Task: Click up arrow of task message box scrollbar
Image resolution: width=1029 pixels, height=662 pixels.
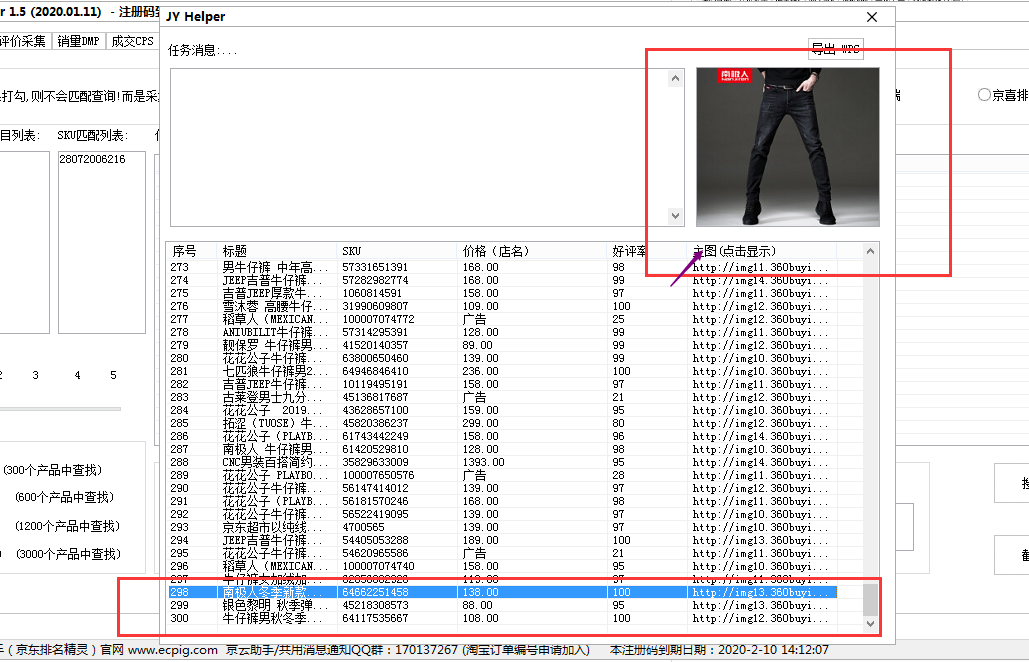Action: [x=675, y=79]
